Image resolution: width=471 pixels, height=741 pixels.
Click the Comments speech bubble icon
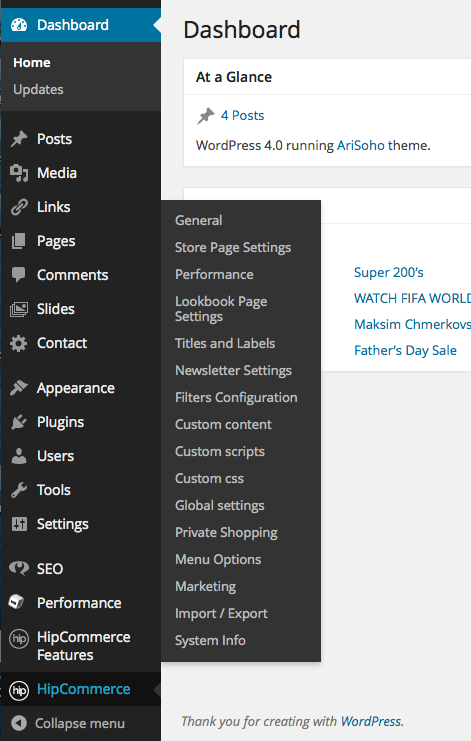(x=19, y=275)
